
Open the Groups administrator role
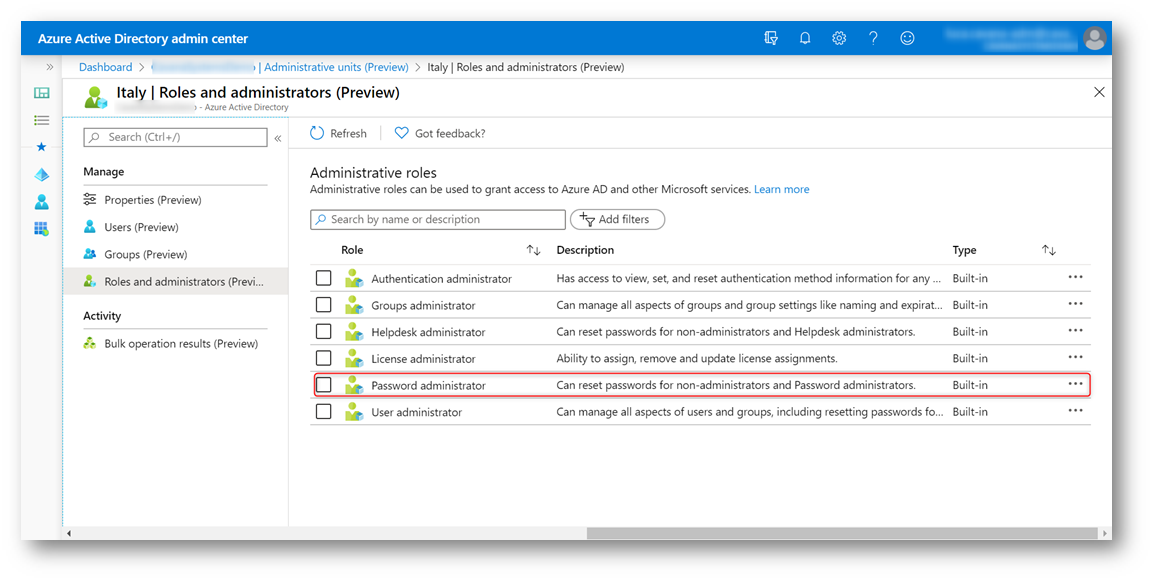pos(423,305)
